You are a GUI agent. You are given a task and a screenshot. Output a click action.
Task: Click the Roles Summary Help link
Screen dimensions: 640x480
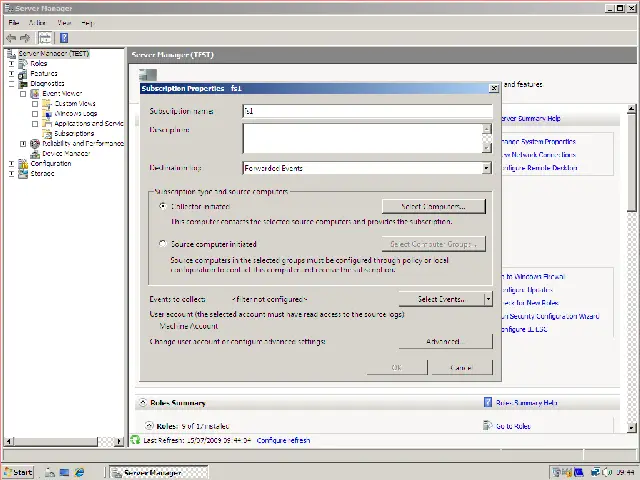pos(527,403)
